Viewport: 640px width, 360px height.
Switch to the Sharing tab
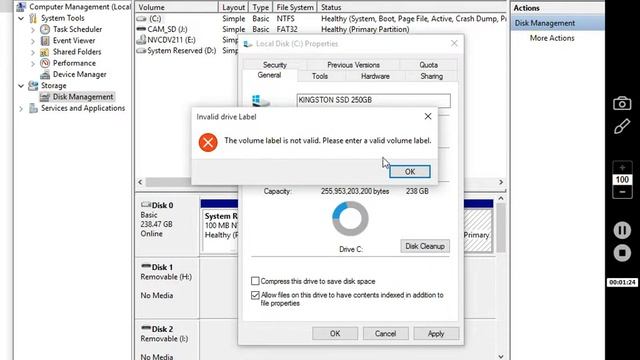pyautogui.click(x=431, y=76)
